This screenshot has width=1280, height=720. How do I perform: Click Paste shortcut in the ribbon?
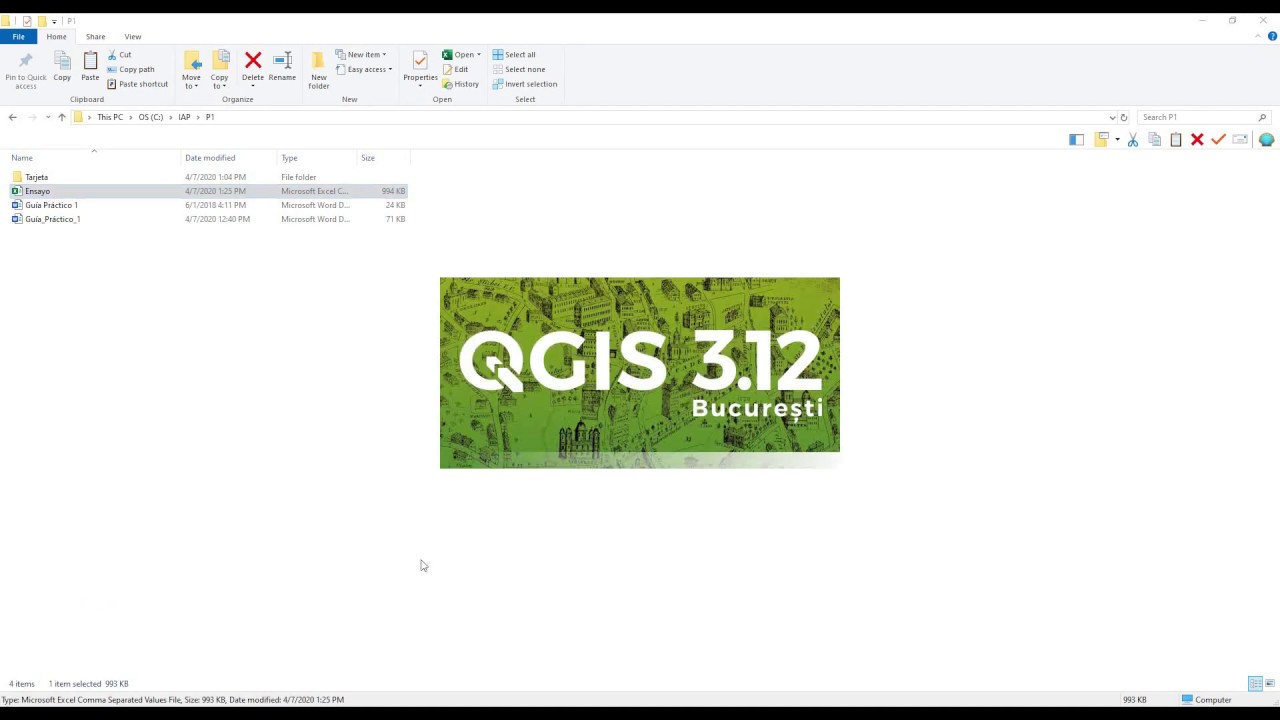pos(137,84)
